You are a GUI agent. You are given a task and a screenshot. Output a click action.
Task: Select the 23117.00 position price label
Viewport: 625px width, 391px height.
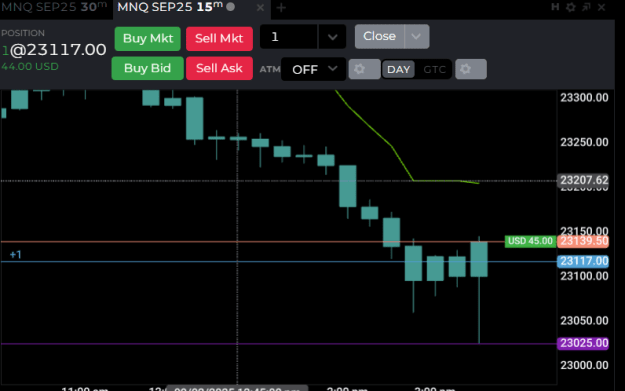coord(583,261)
